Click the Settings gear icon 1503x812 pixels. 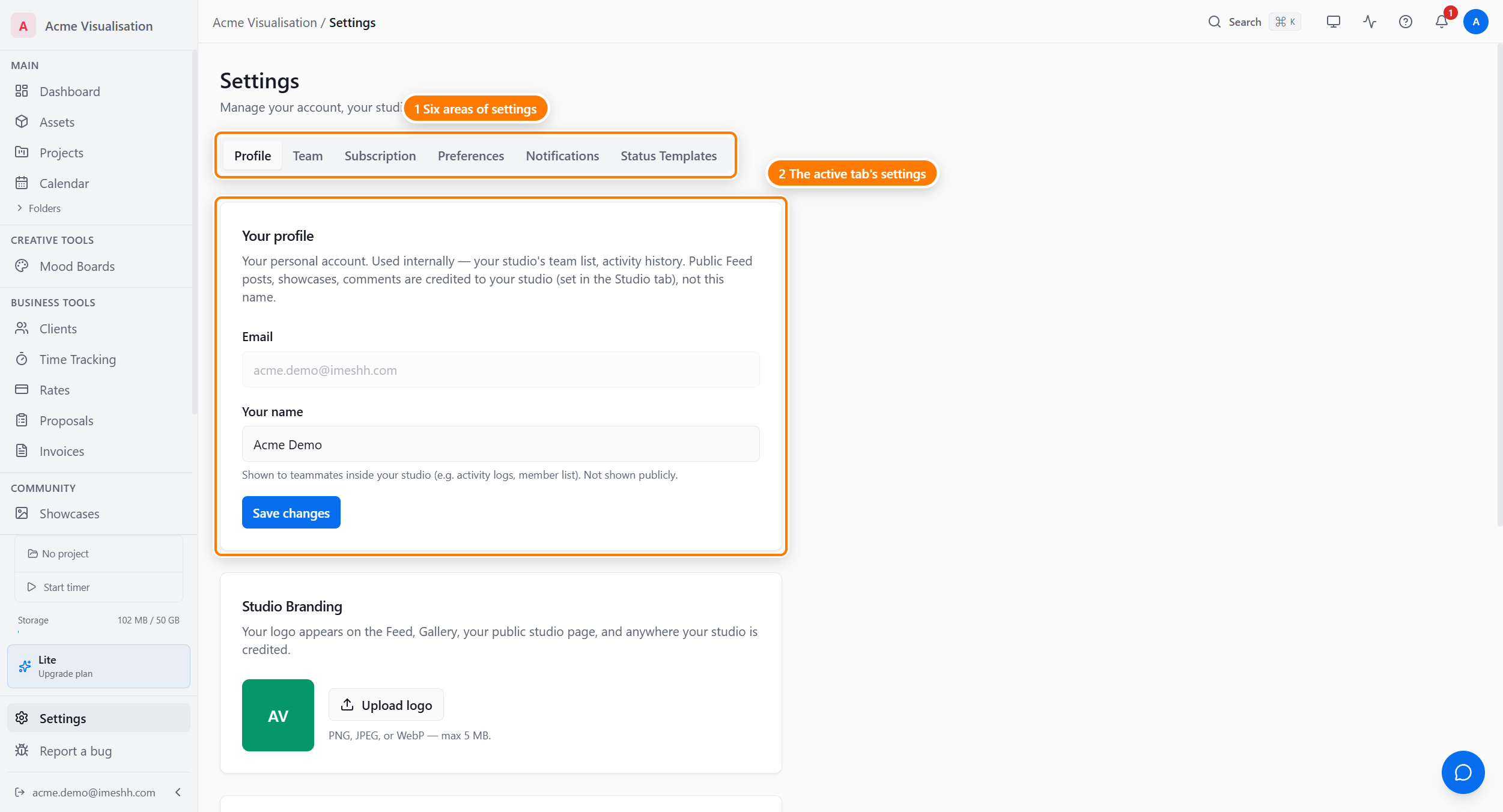pos(22,718)
